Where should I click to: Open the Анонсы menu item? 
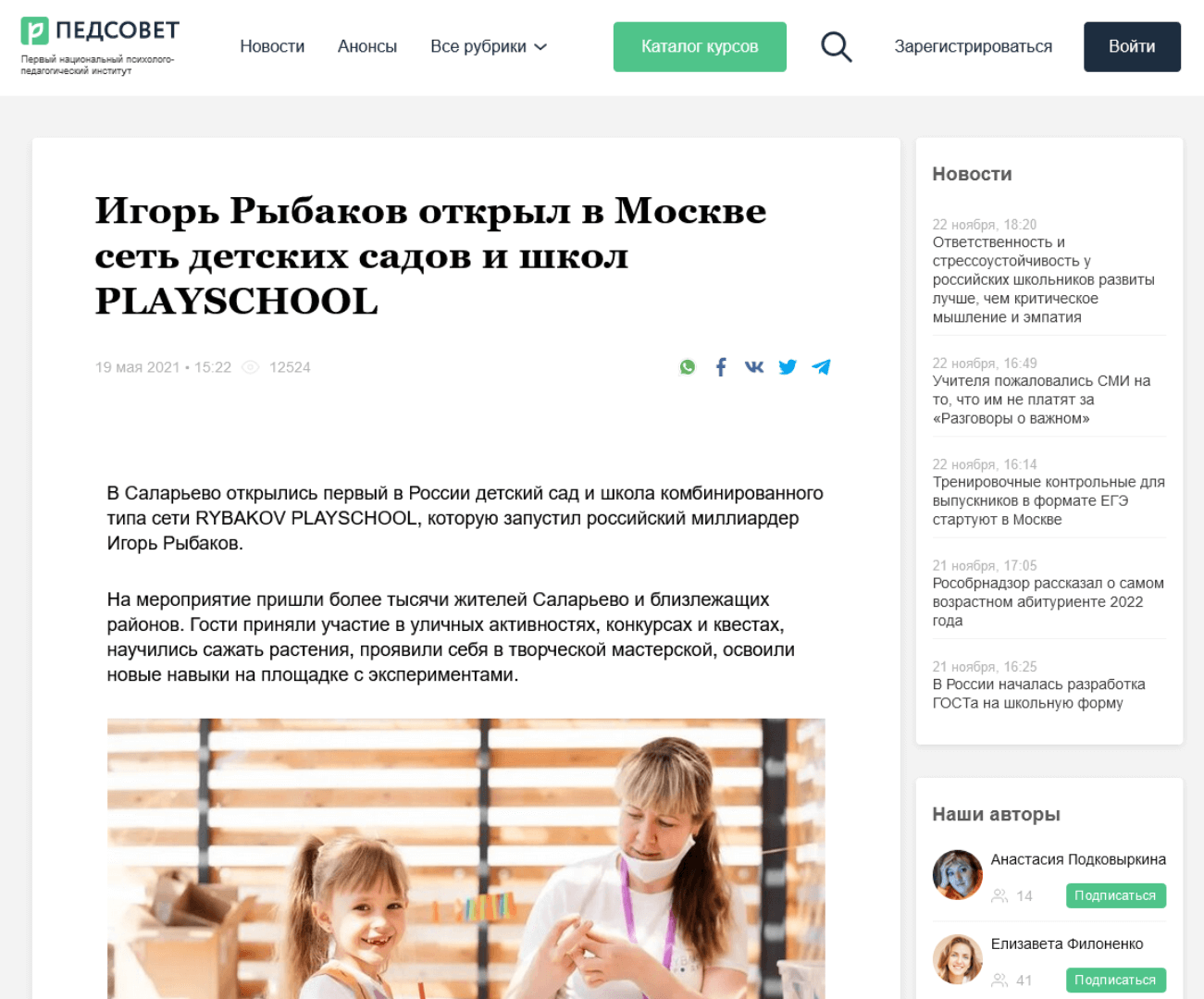pos(367,46)
